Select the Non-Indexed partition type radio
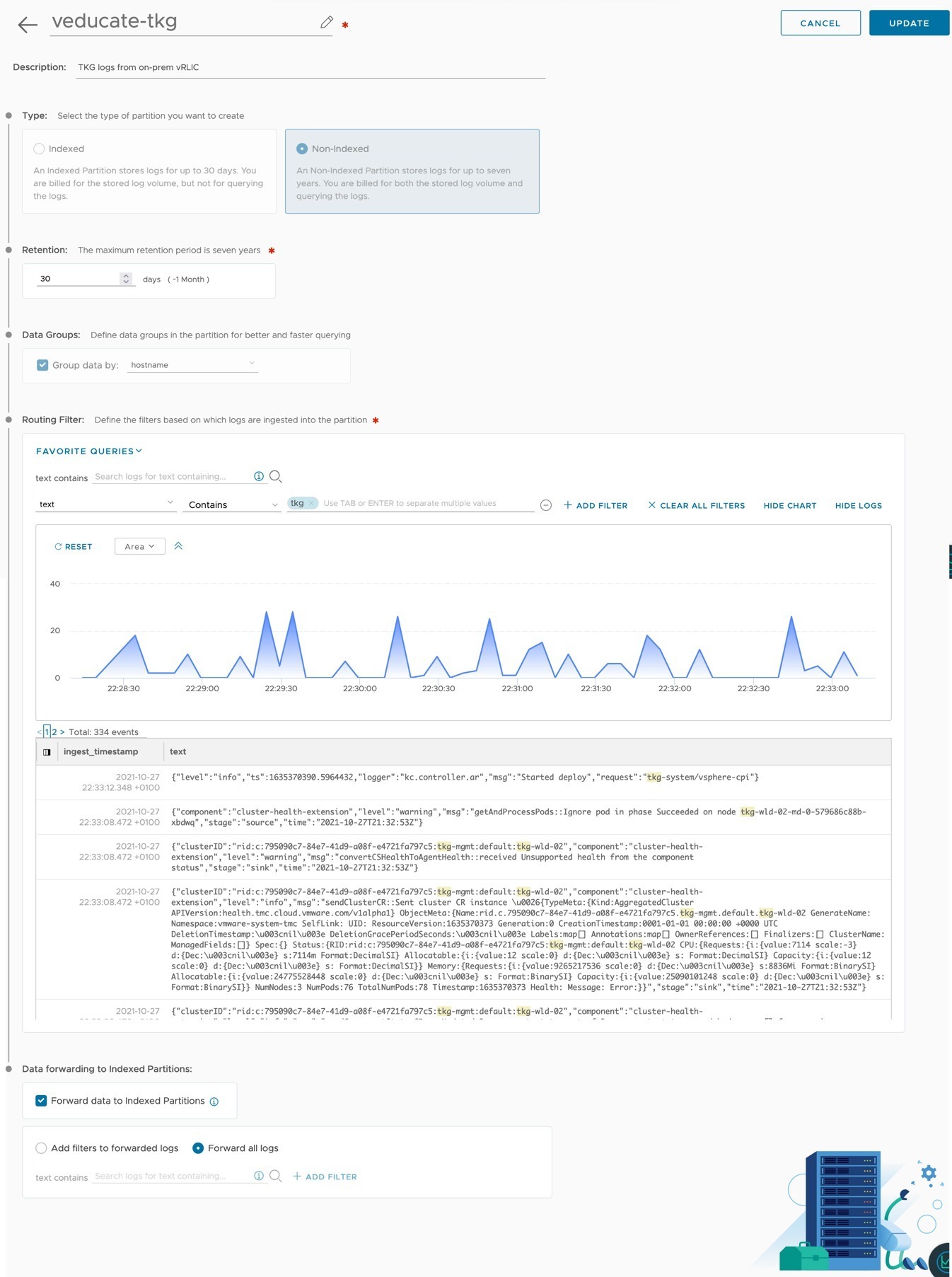The image size is (952, 1277). pyautogui.click(x=302, y=149)
